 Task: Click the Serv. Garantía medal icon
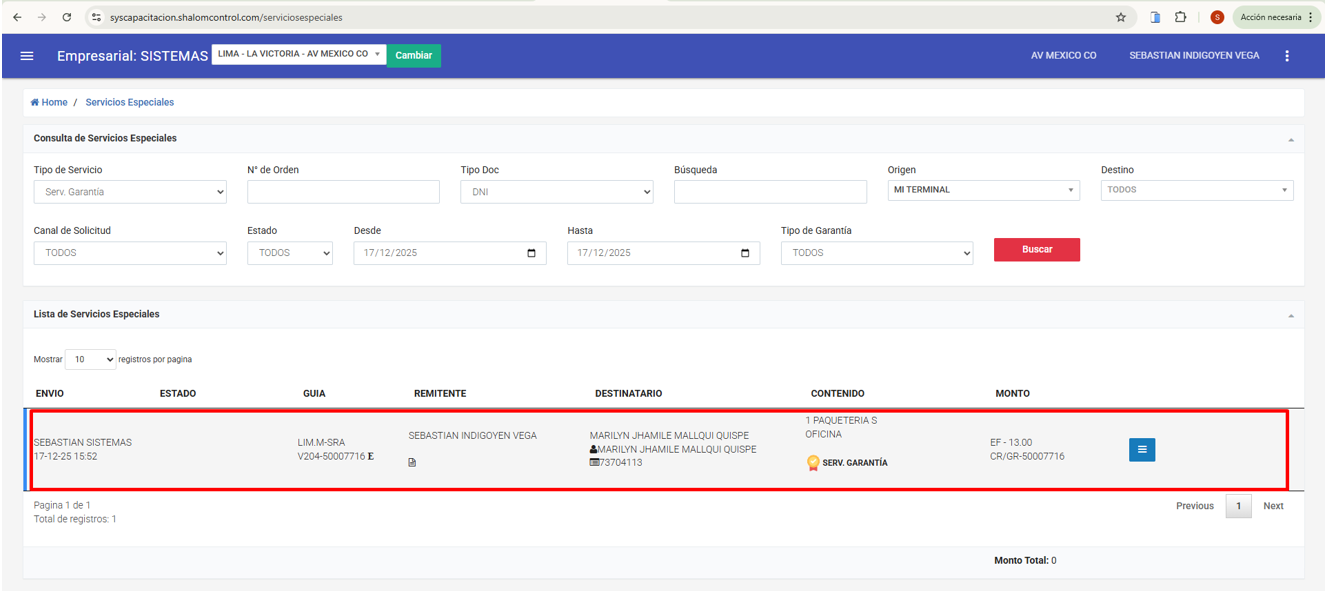tap(813, 463)
